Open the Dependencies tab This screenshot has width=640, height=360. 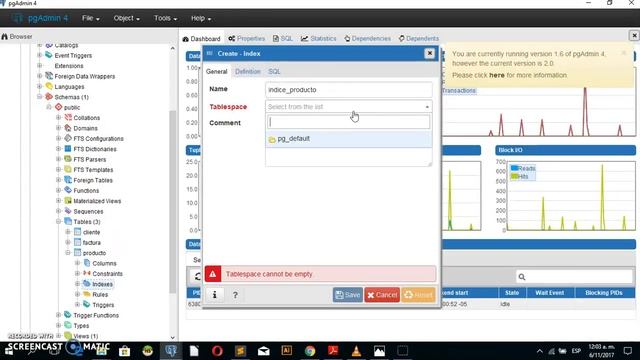pyautogui.click(x=367, y=38)
